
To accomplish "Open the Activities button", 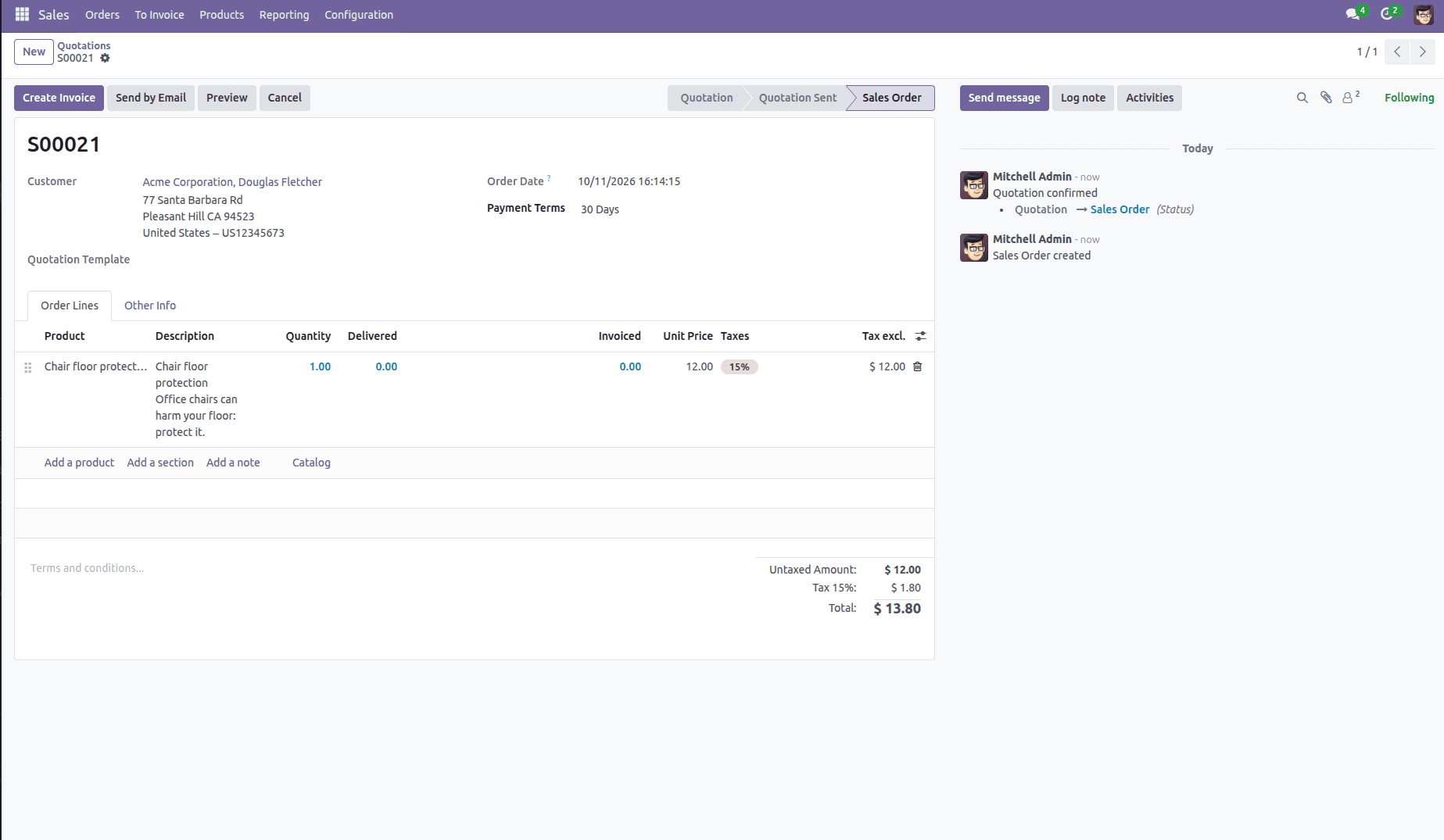I will coord(1149,98).
